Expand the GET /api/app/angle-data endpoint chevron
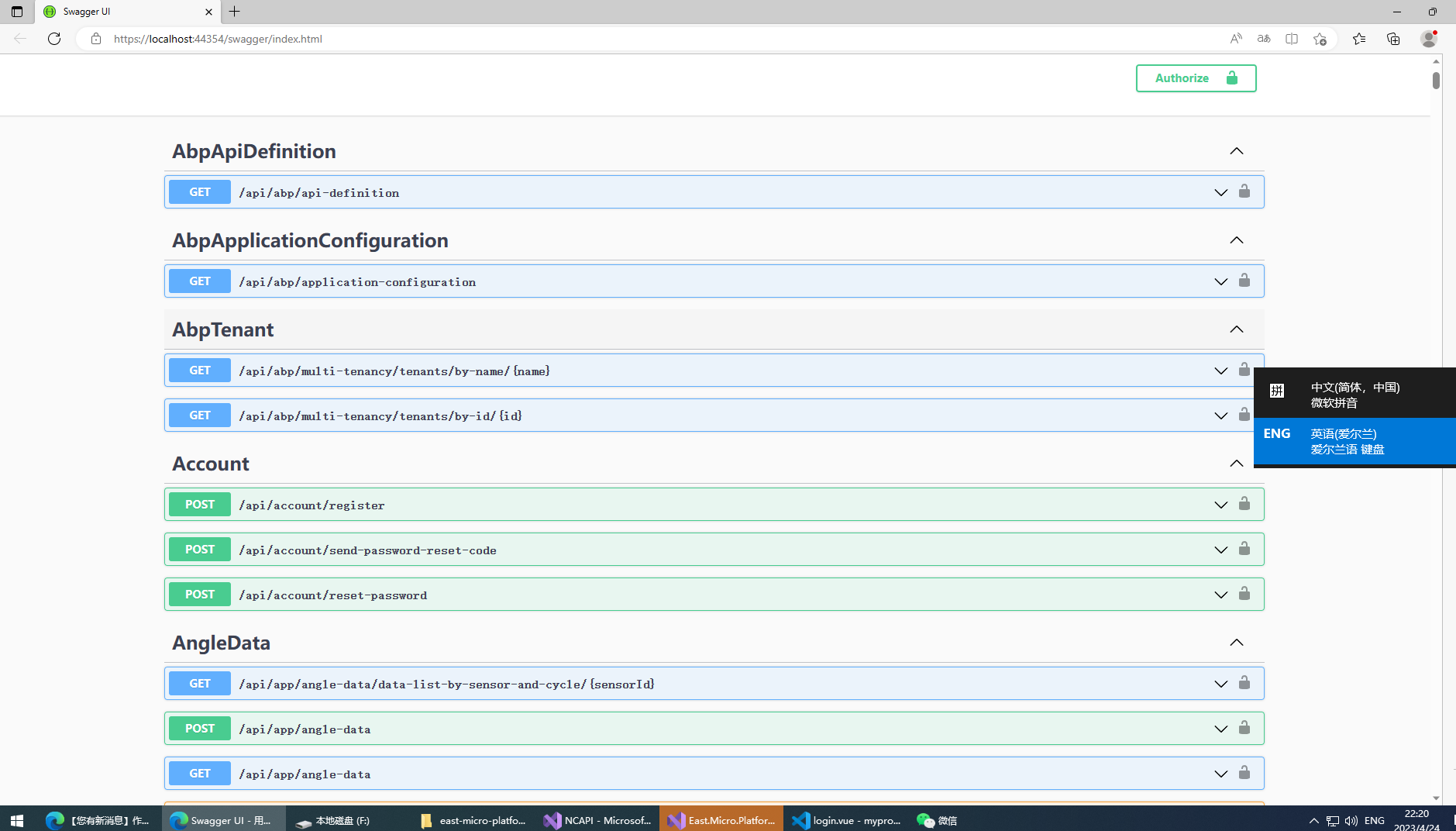The height and width of the screenshot is (831, 1456). click(x=1220, y=774)
